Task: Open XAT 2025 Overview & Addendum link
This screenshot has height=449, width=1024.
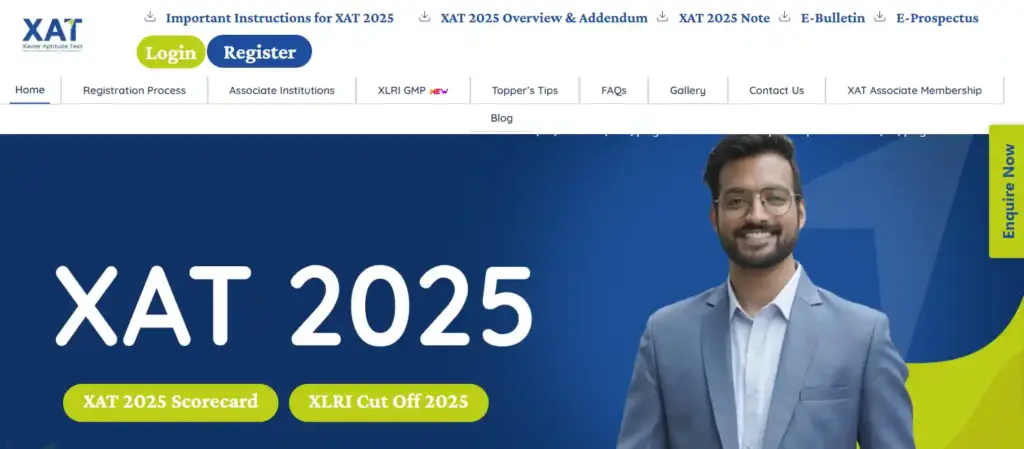Action: (543, 18)
